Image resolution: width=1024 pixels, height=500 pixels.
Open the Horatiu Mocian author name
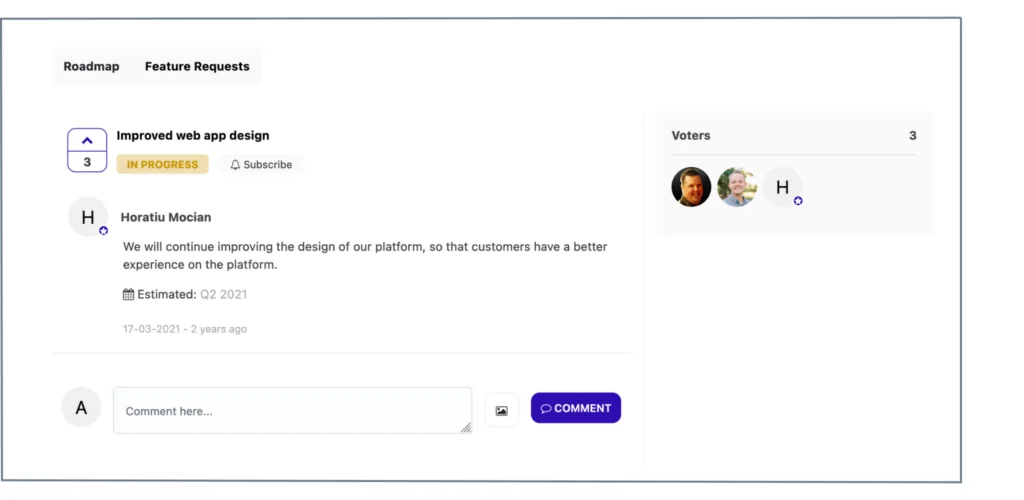point(166,217)
